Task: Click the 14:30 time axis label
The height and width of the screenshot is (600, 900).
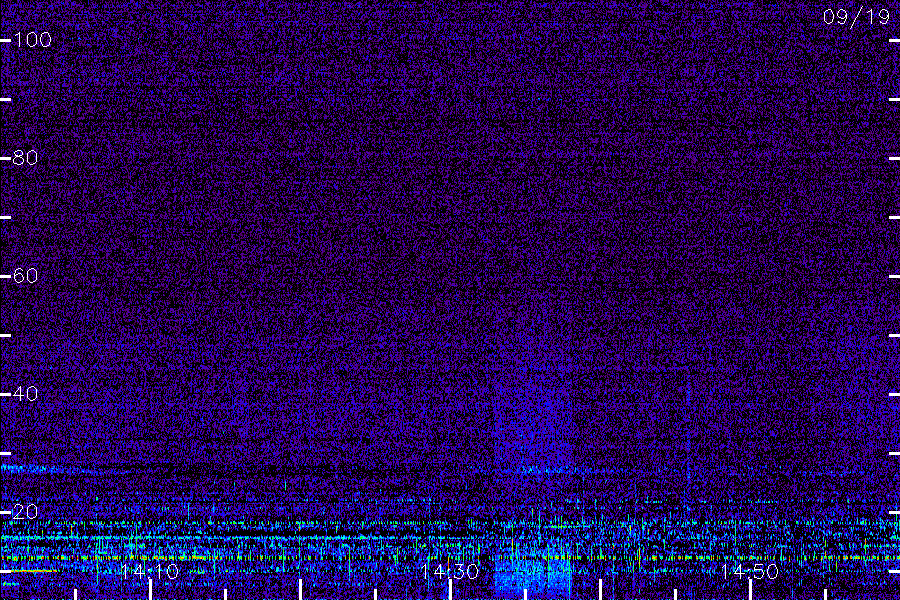Action: point(449,571)
